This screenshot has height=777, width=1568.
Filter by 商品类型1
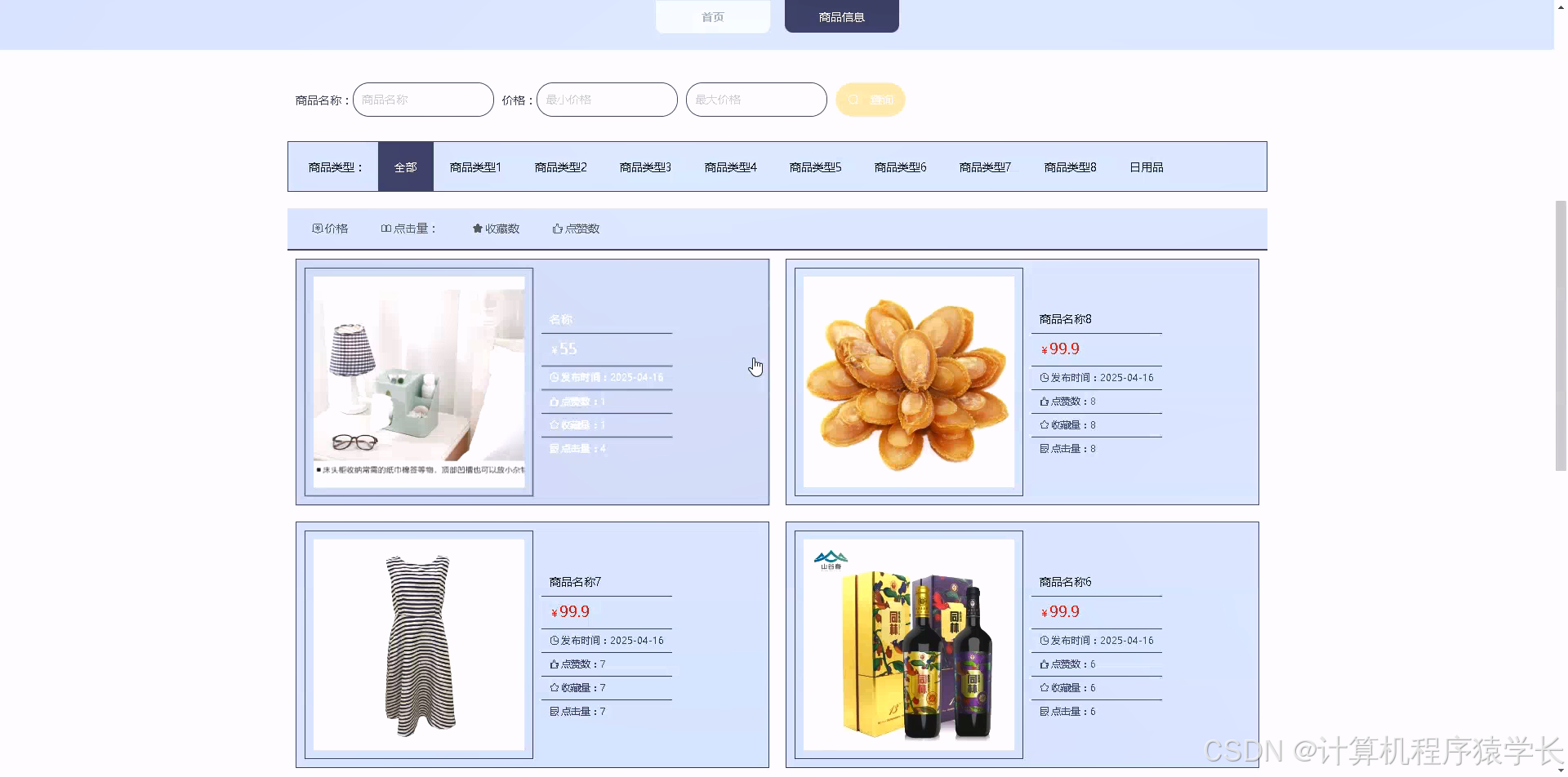(475, 167)
